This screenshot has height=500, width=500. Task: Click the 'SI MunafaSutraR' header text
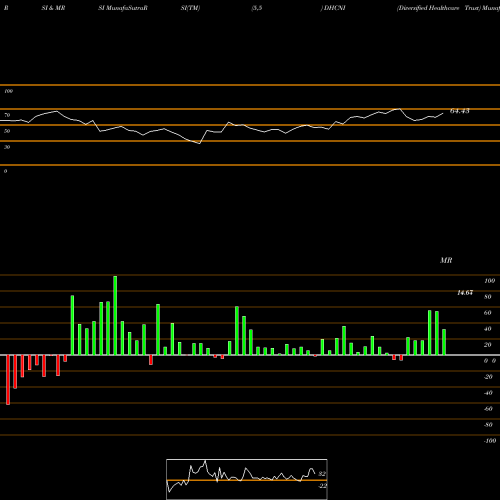point(123,8)
